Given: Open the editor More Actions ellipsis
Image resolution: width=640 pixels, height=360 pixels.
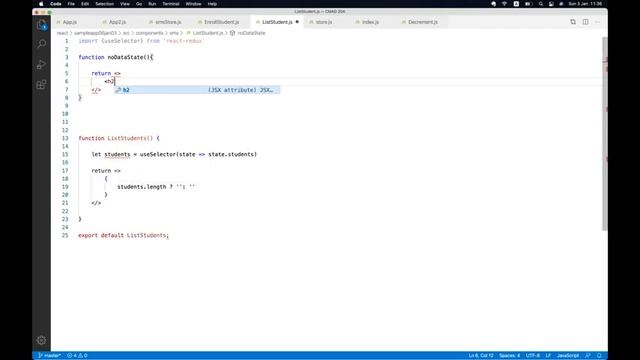Looking at the screenshot, I should [598, 22].
